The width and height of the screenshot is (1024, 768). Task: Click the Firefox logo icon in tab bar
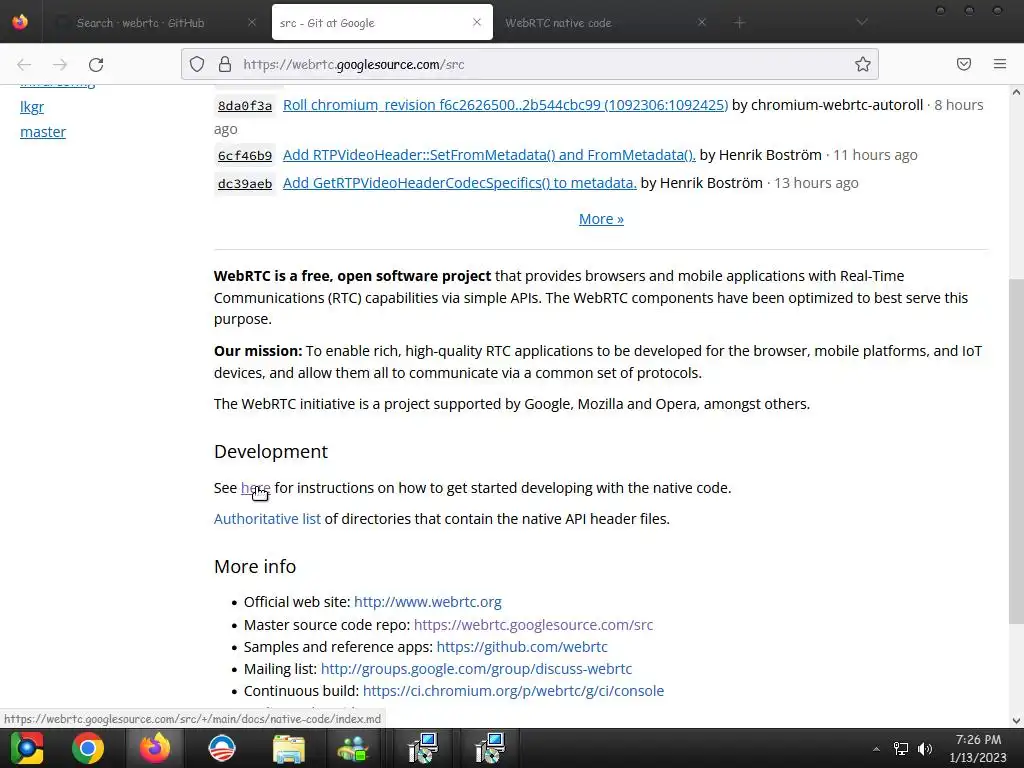[x=20, y=22]
